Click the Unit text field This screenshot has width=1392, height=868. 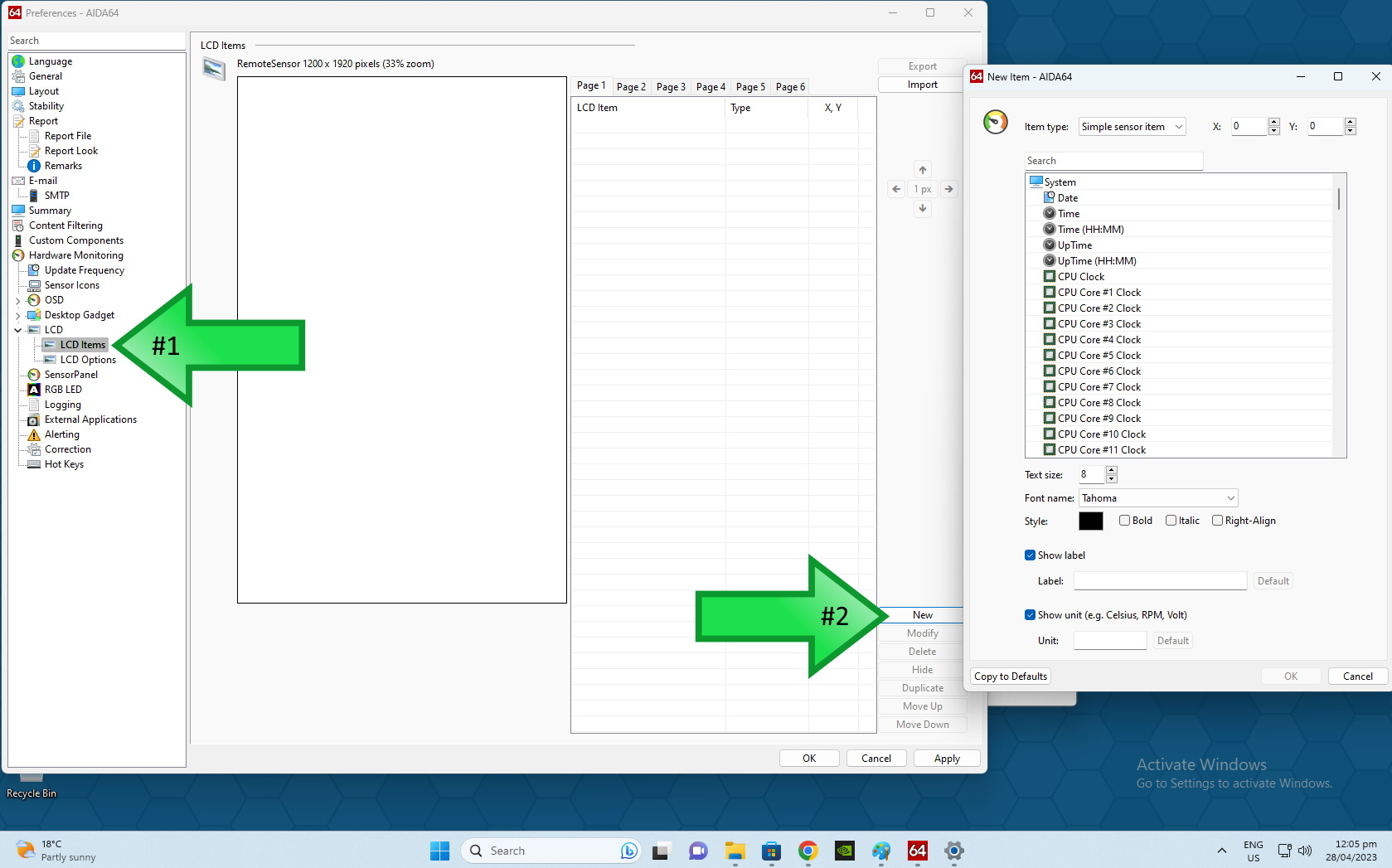[1110, 641]
